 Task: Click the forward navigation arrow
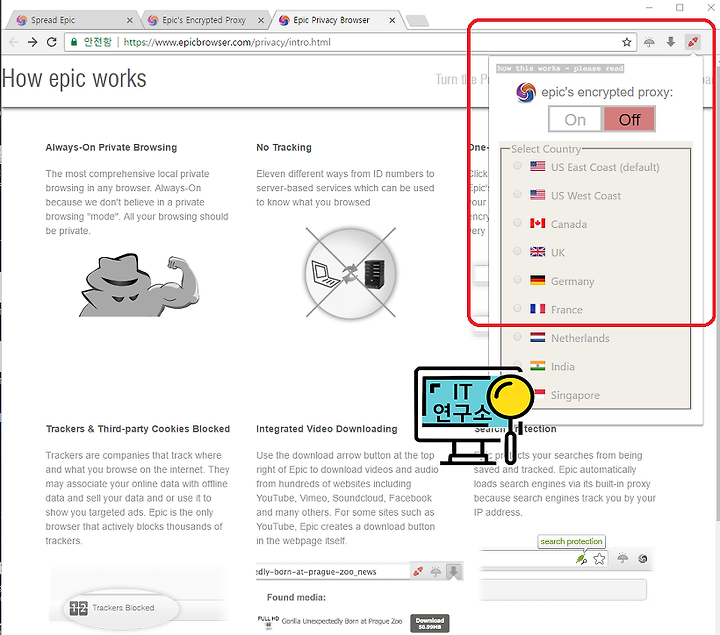pos(33,42)
